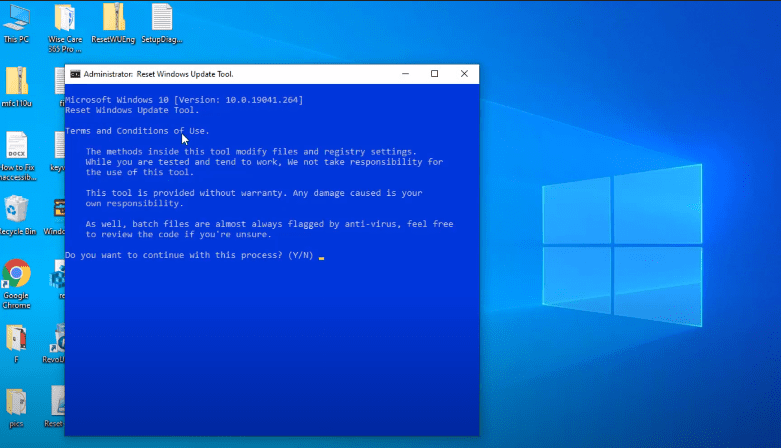781x448 pixels.
Task: Close the Reset Windows Update Tool window
Action: coord(464,74)
